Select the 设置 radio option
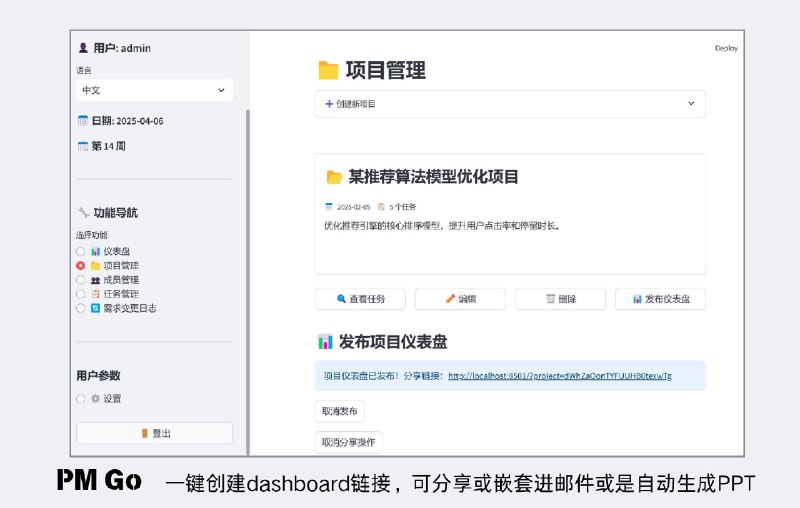800x508 pixels. 80,399
